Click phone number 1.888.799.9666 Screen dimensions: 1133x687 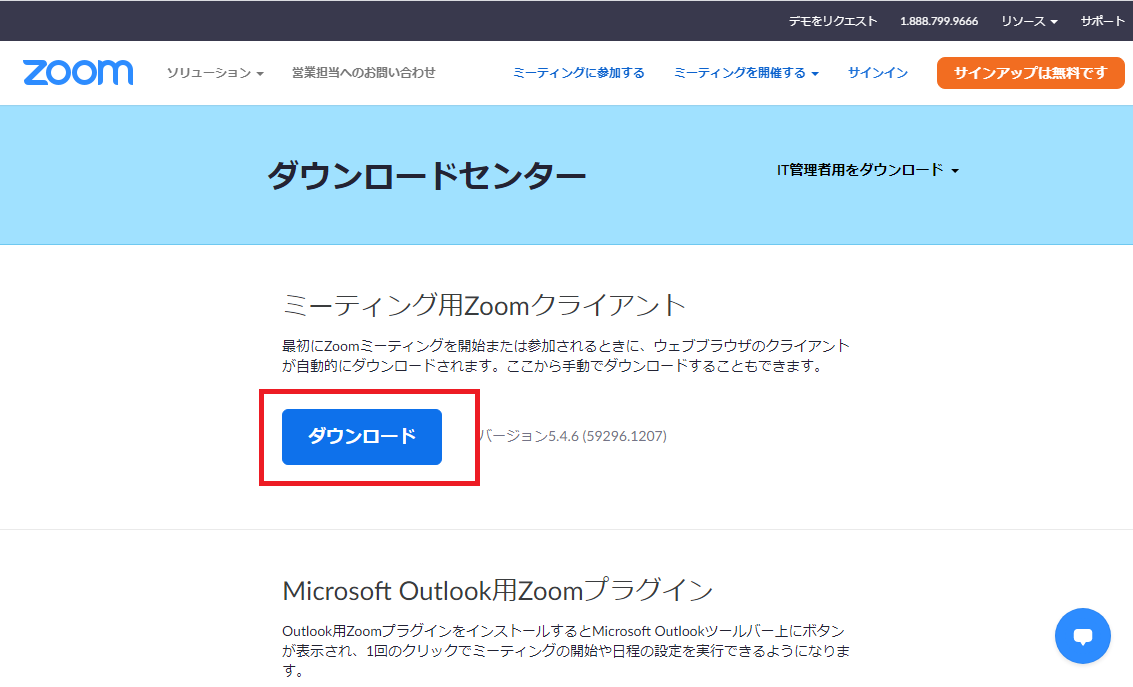939,21
